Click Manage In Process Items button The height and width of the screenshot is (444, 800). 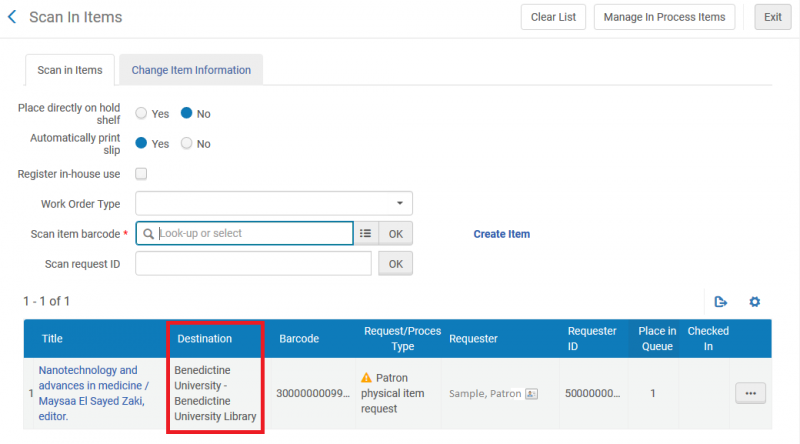[x=664, y=17]
